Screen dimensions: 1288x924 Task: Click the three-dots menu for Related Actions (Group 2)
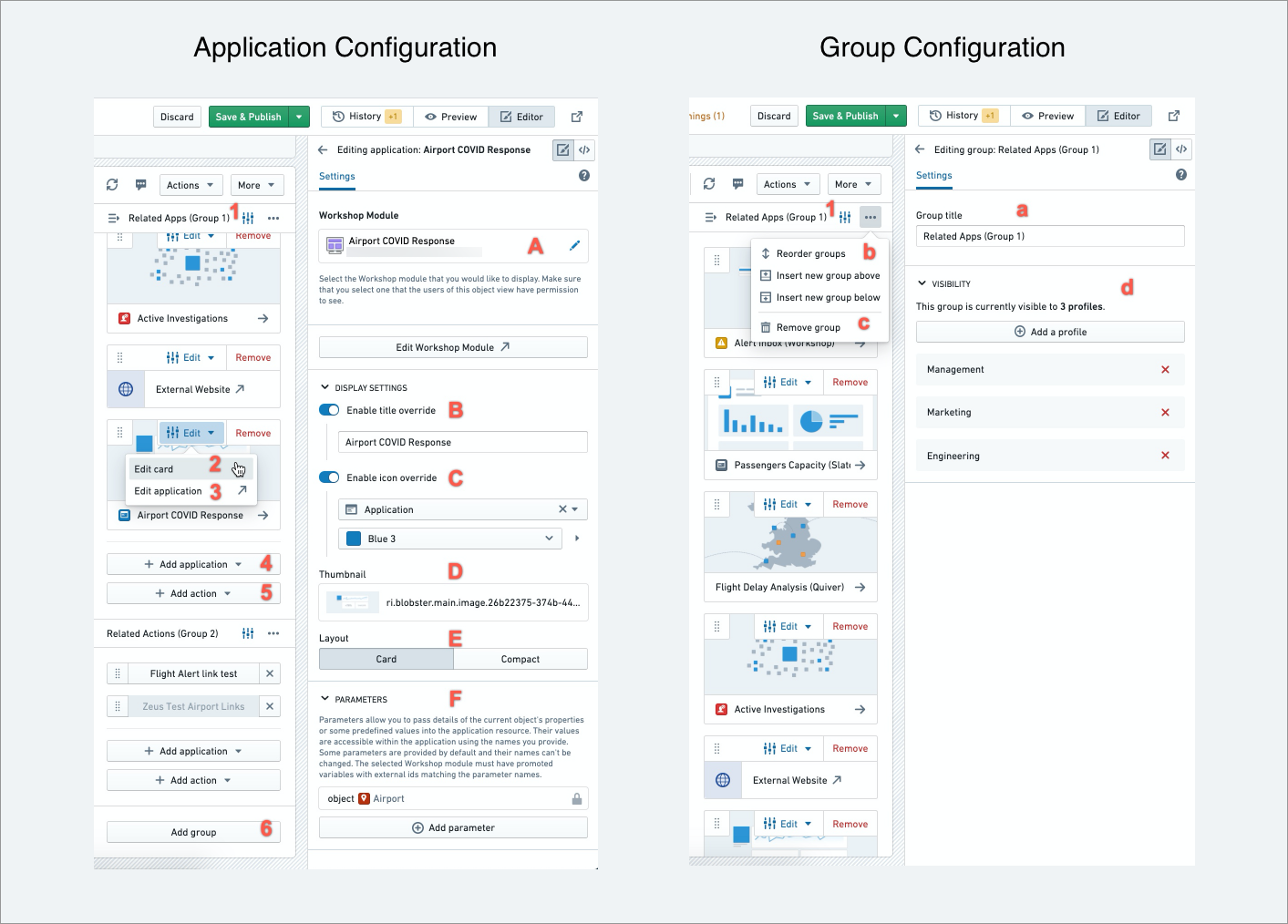pos(273,633)
